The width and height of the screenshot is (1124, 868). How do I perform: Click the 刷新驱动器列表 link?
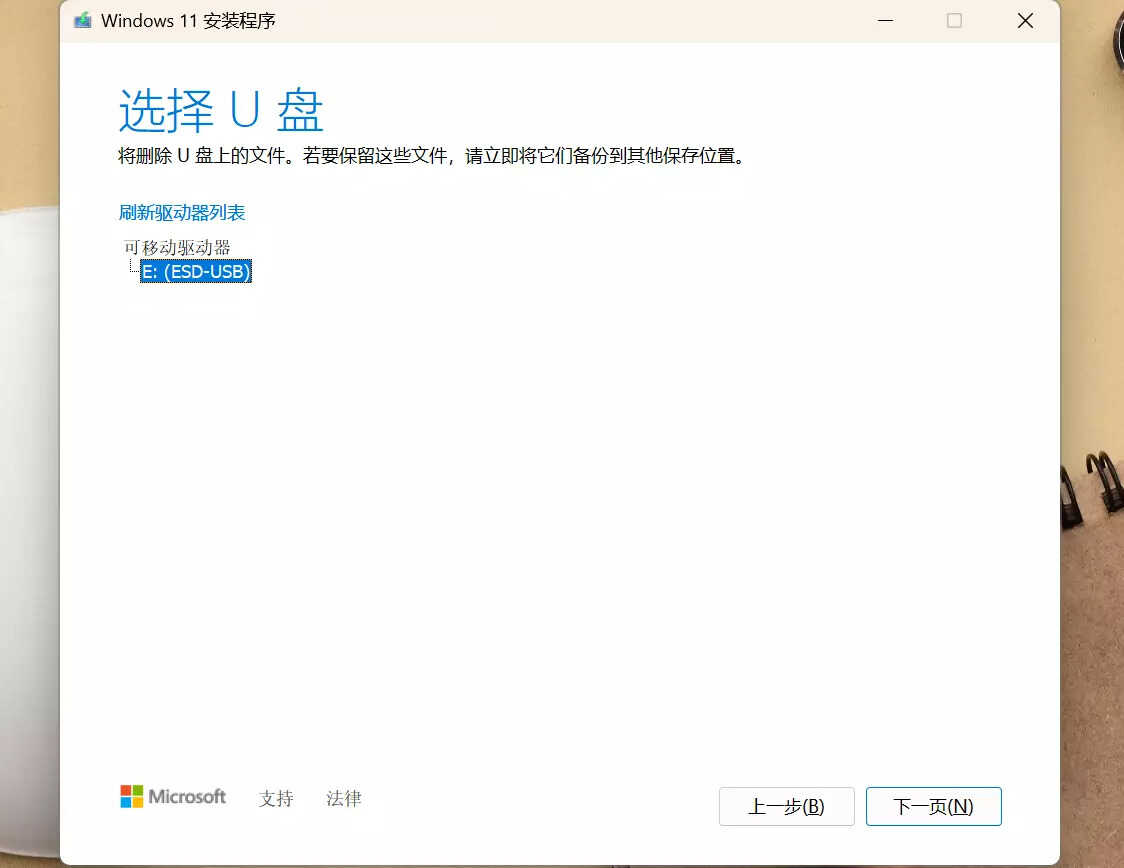coord(181,213)
